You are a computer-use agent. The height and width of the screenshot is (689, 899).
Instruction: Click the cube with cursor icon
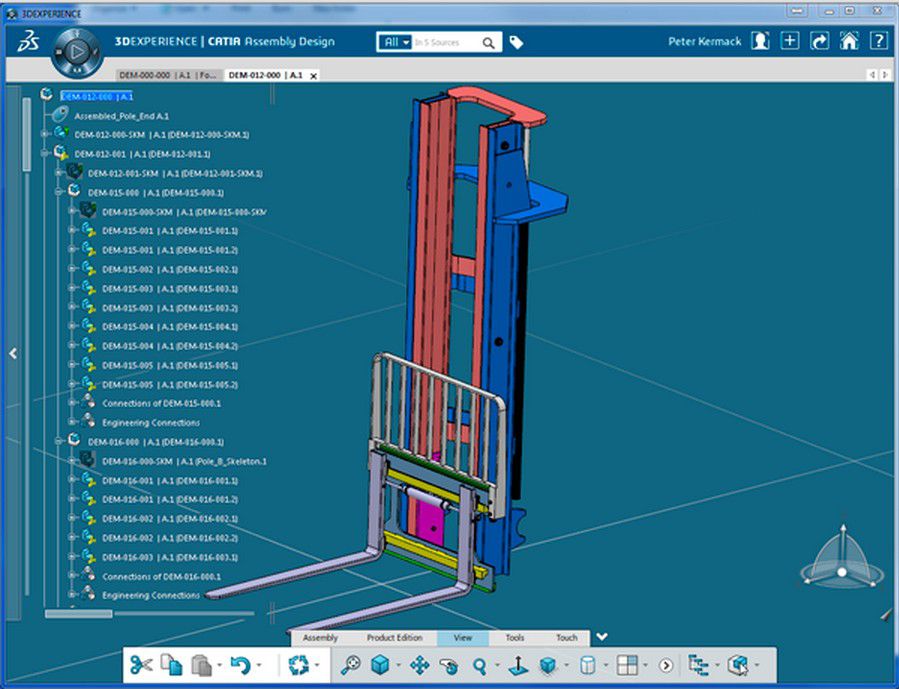pyautogui.click(x=738, y=665)
